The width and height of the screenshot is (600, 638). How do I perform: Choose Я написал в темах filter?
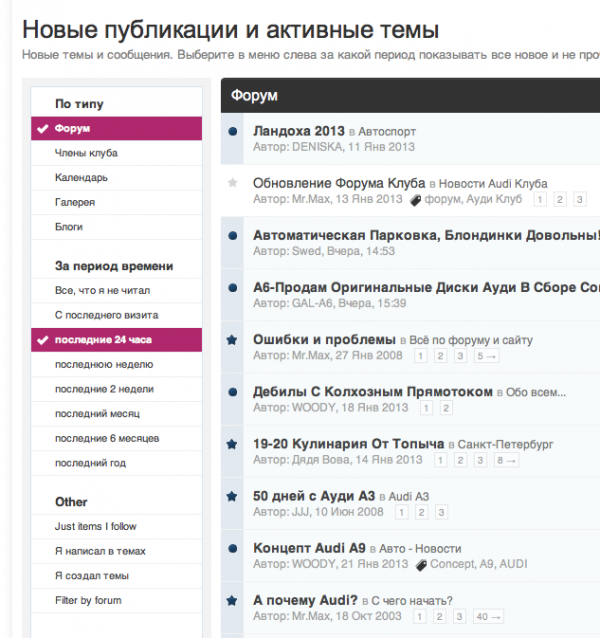(x=116, y=551)
